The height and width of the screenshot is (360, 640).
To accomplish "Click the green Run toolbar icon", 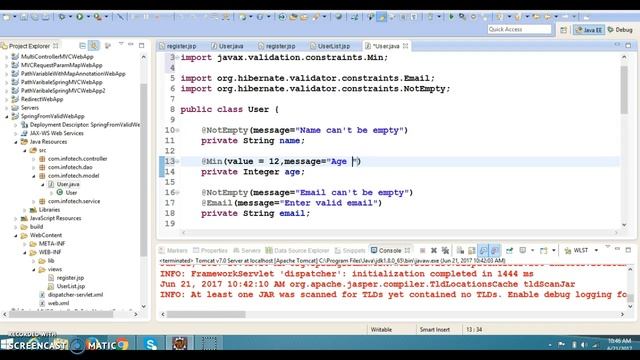I will (x=80, y=17).
